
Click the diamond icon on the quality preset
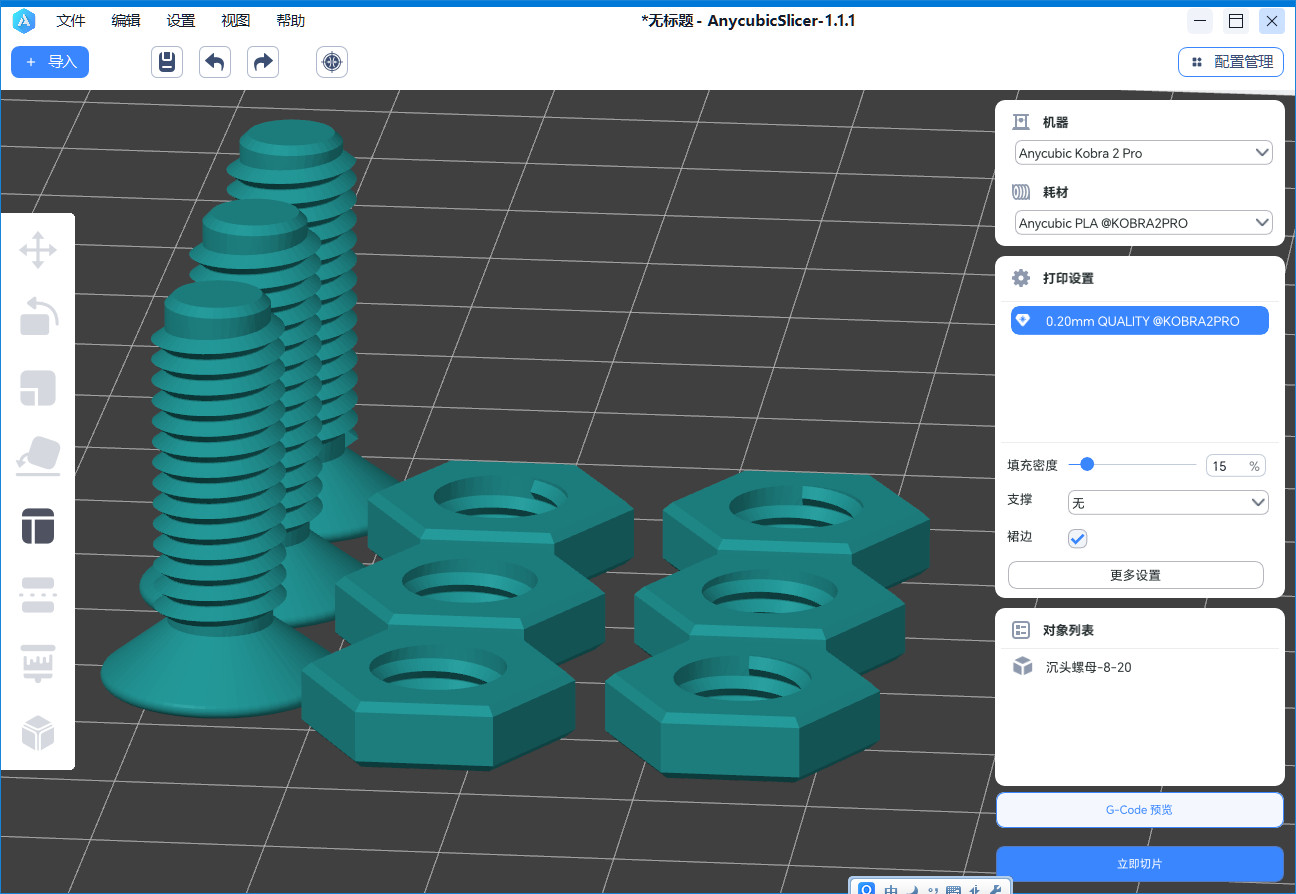(x=1023, y=320)
